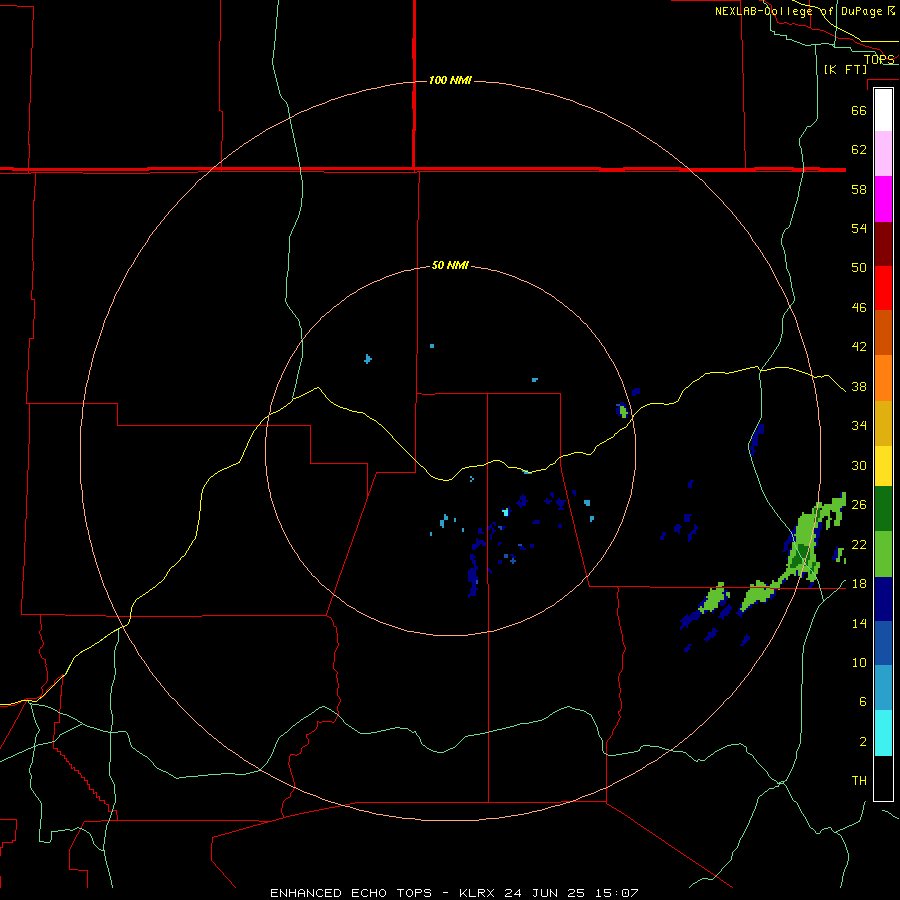This screenshot has width=900, height=900.
Task: Click the [K FT] units label
Action: tap(845, 69)
